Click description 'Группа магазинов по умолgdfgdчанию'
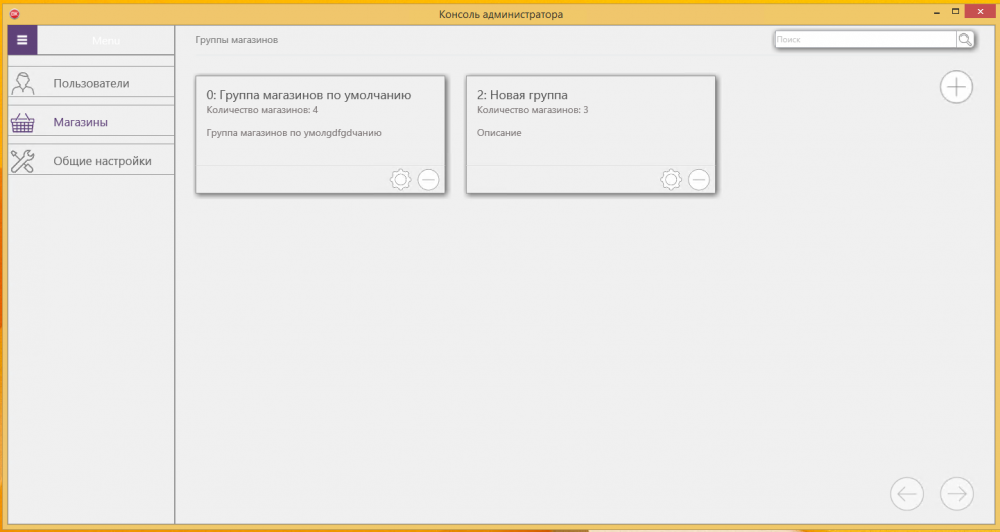Image resolution: width=1000 pixels, height=532 pixels. point(294,133)
